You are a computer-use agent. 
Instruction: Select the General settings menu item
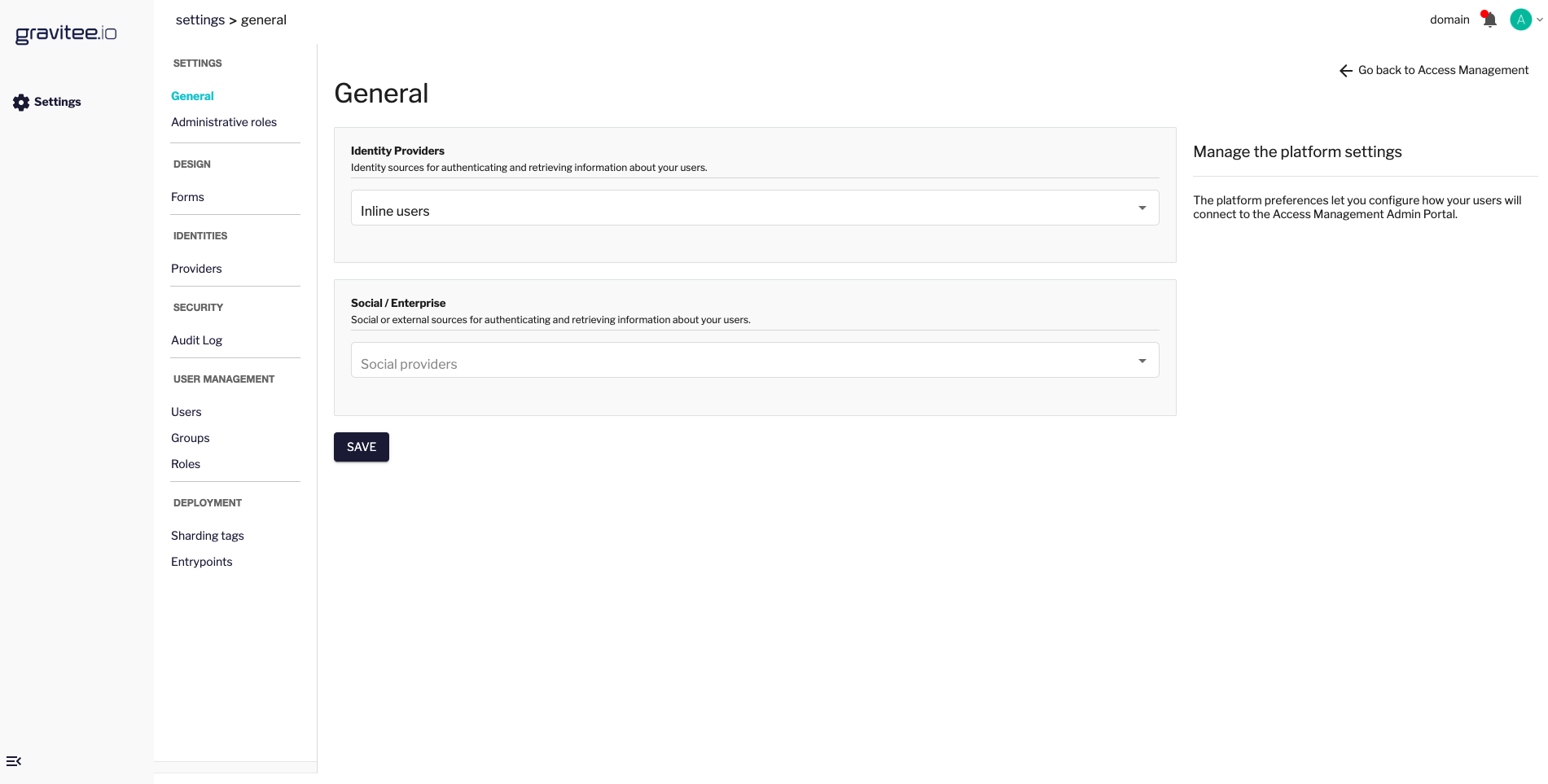tap(192, 96)
